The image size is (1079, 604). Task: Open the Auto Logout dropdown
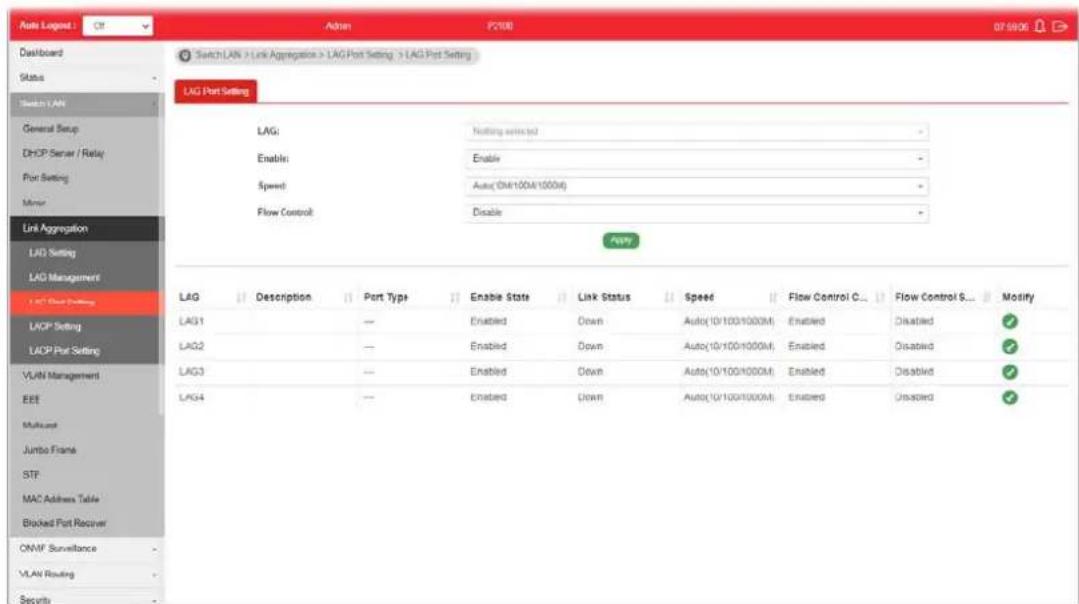click(x=118, y=26)
